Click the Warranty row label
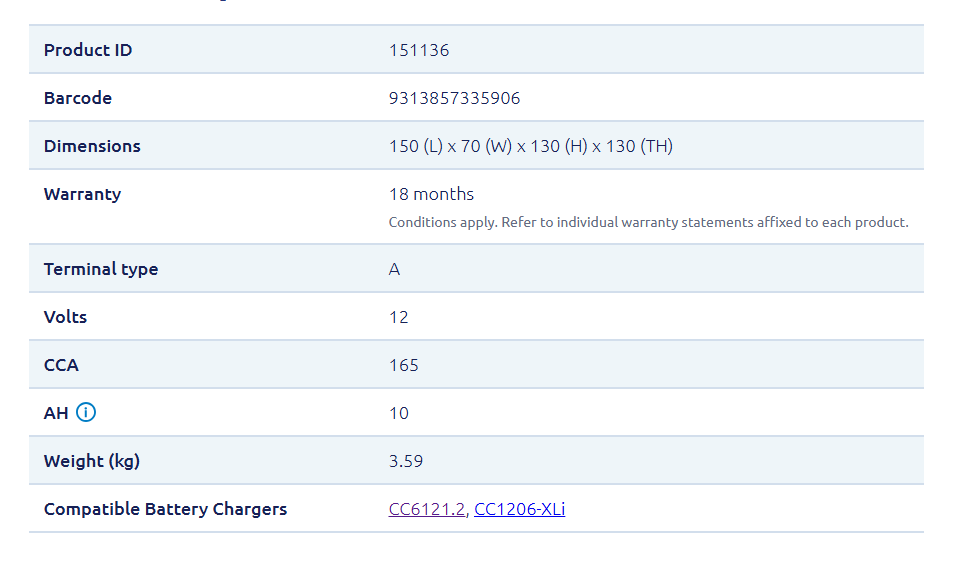This screenshot has height=579, width=966. [x=82, y=194]
